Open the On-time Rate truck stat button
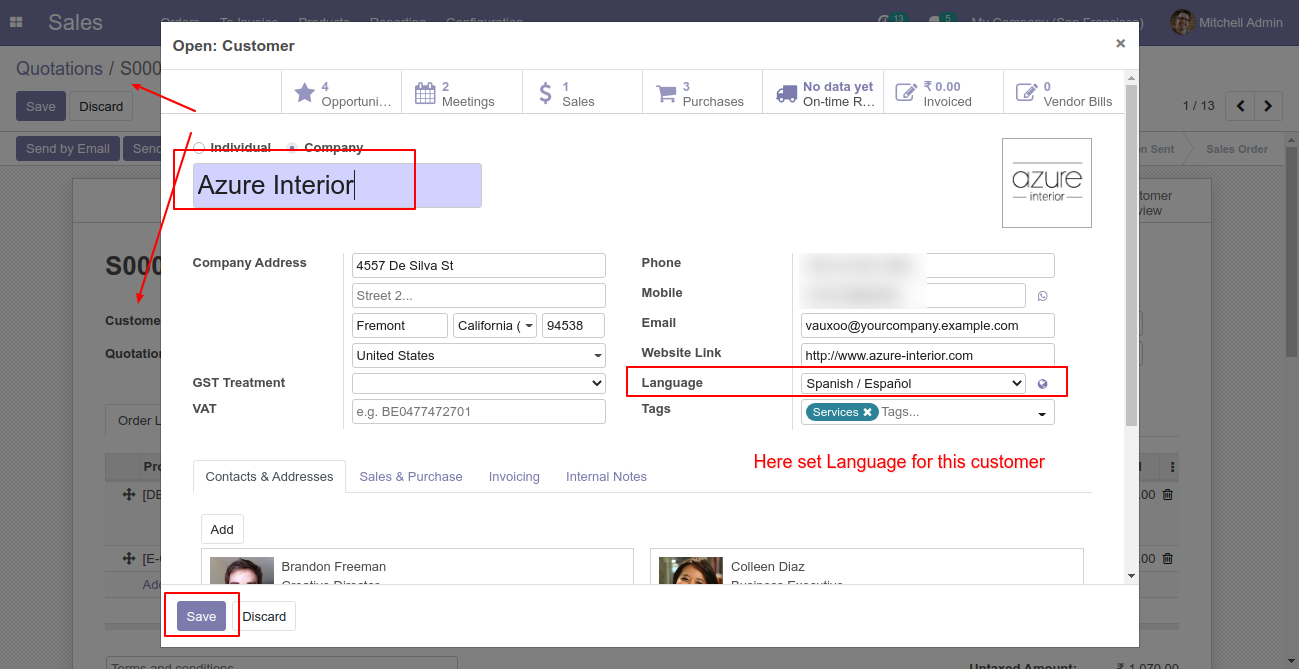The width and height of the screenshot is (1299, 669). coord(823,93)
